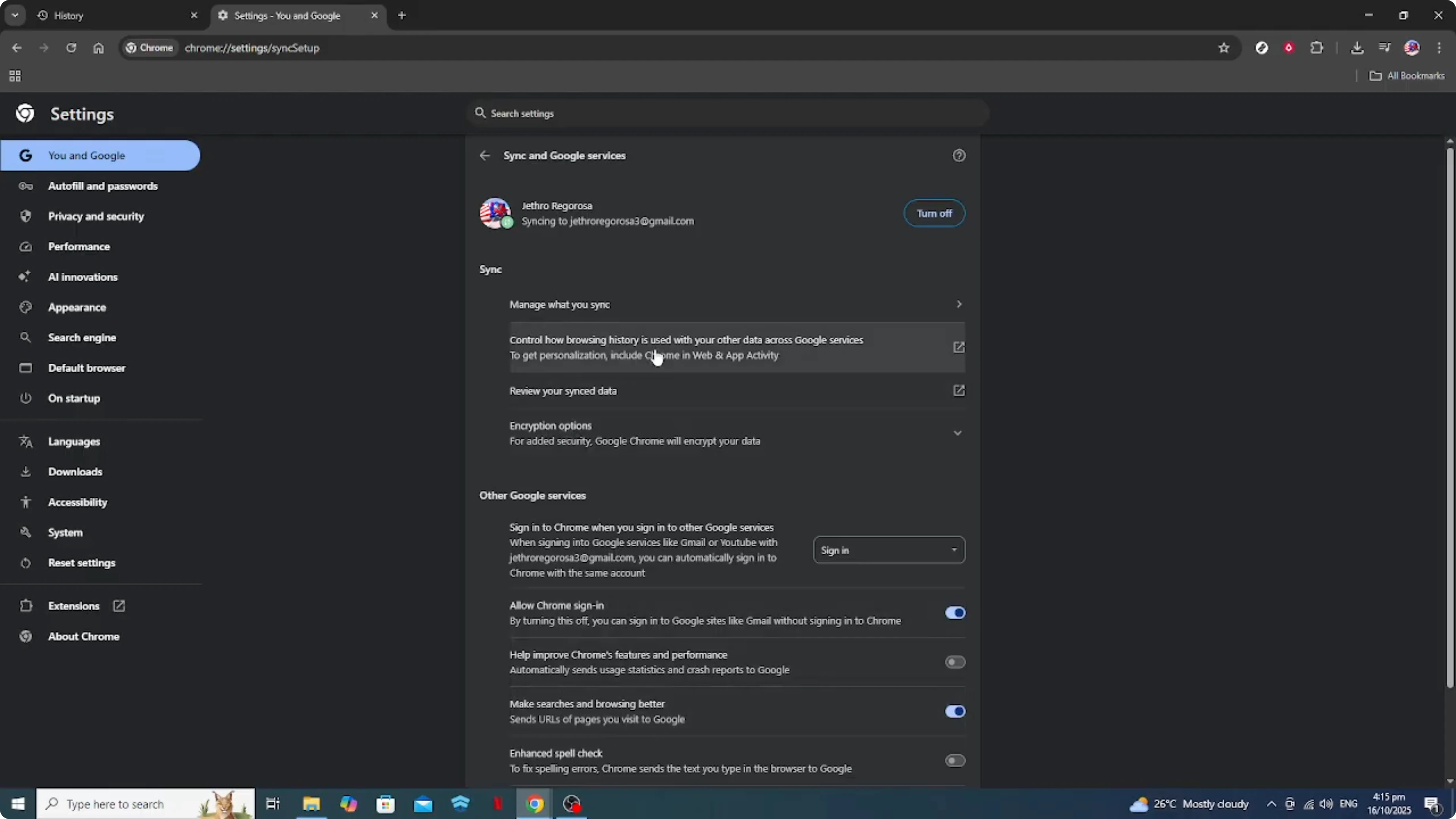Screen dimensions: 1456x819
Task: Disable Allow Chrome sign-in toggle
Action: [x=955, y=613]
